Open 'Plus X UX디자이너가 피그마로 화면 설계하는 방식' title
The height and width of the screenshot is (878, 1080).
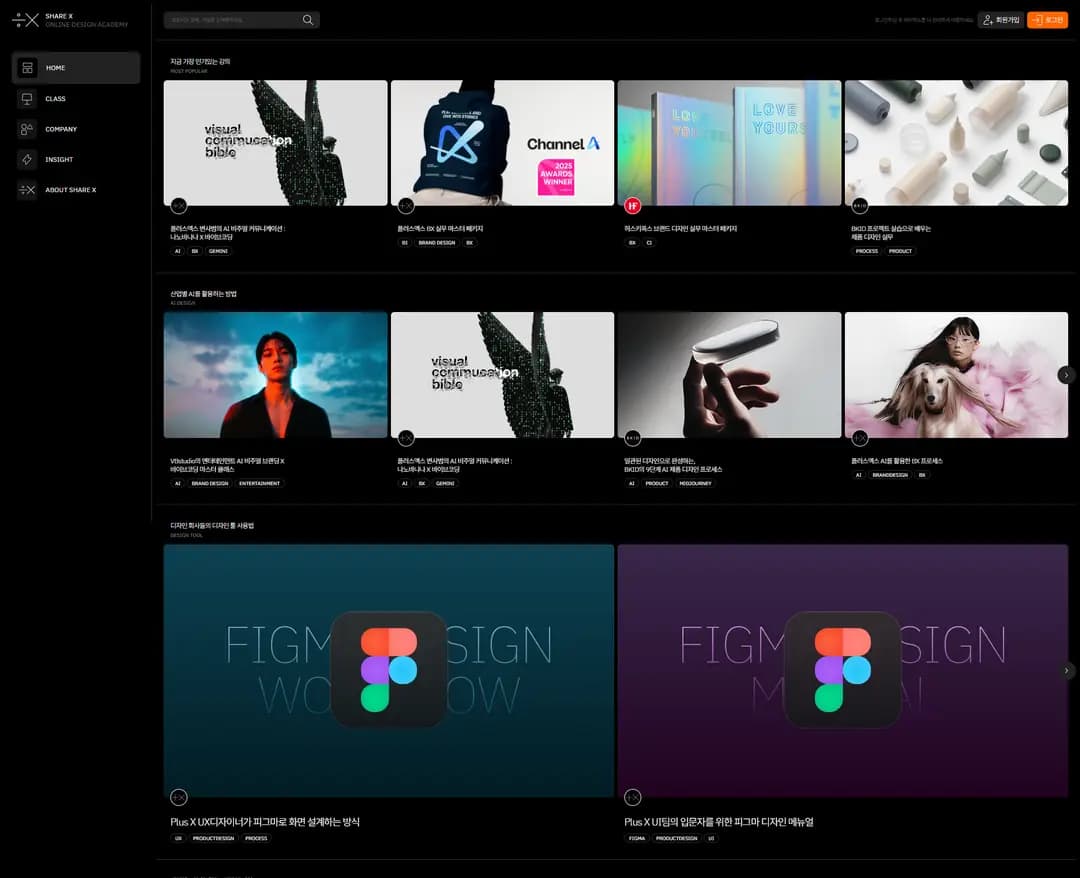coord(264,822)
